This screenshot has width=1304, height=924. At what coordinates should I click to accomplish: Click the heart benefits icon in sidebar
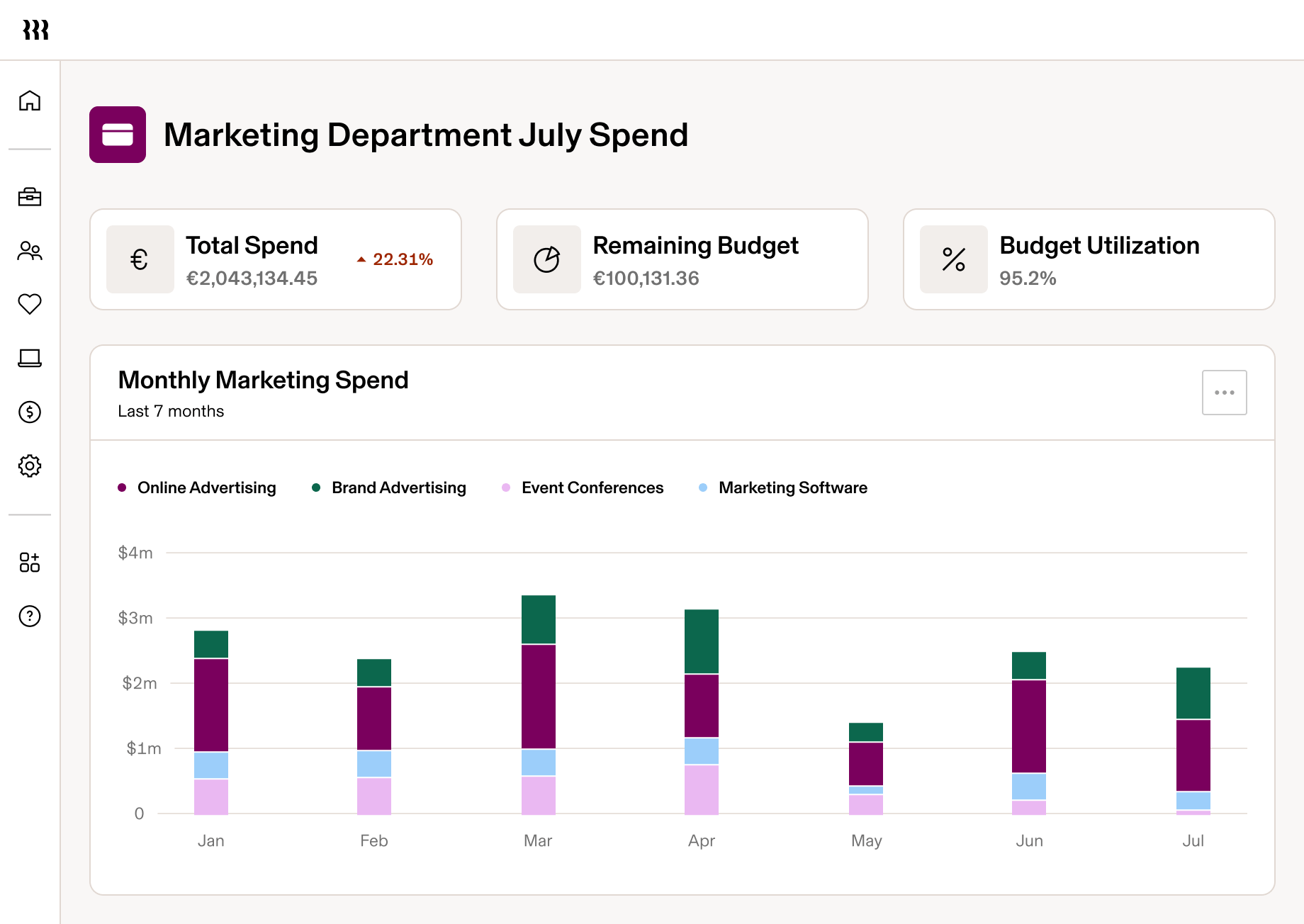[x=29, y=305]
